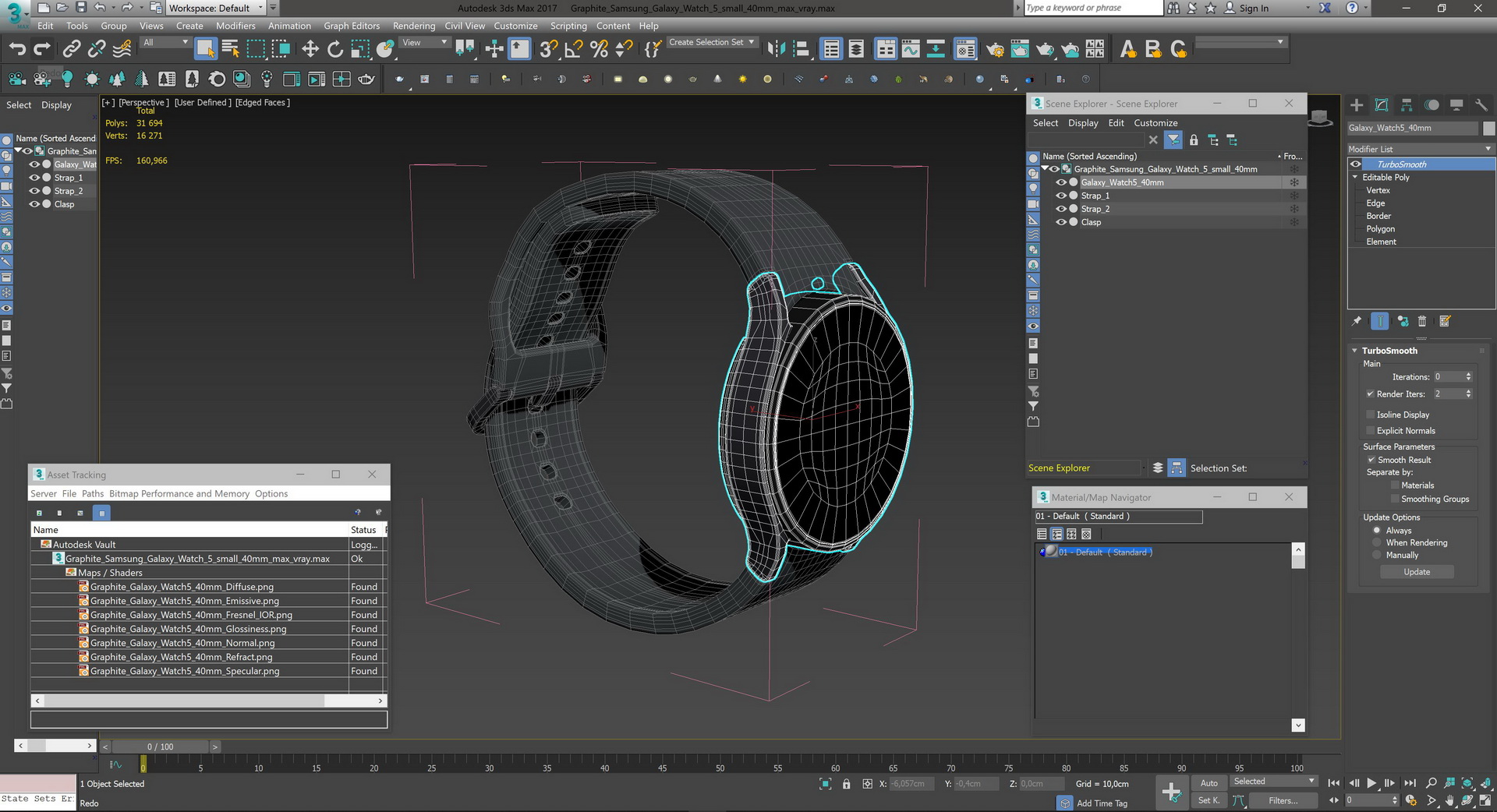
Task: Toggle the Percent Snap icon
Action: click(599, 49)
